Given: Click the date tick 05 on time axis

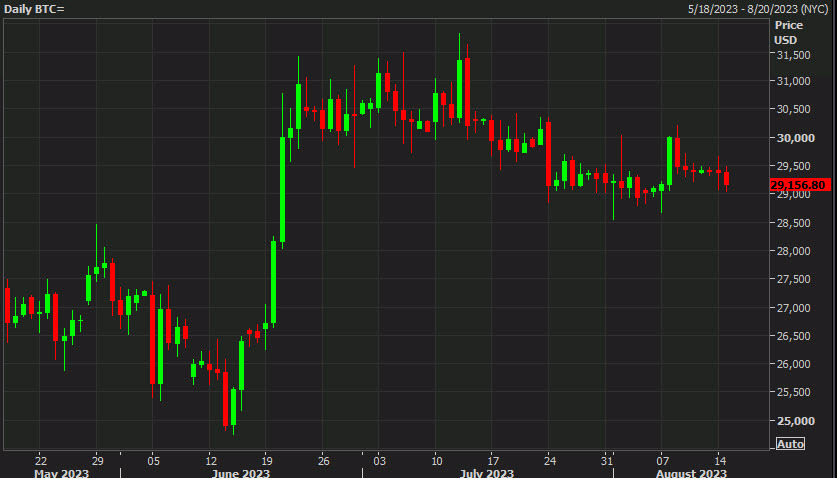Looking at the screenshot, I should [x=154, y=461].
